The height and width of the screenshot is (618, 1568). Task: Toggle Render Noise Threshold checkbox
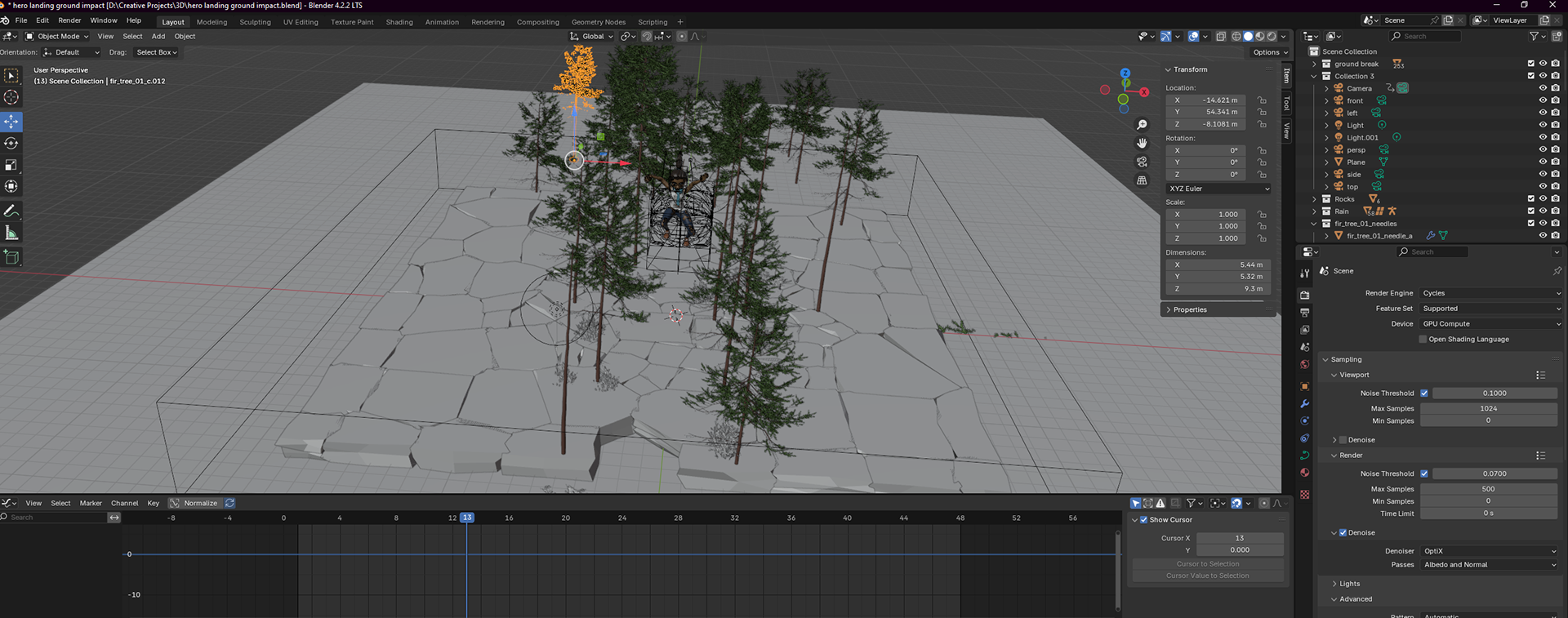1424,474
